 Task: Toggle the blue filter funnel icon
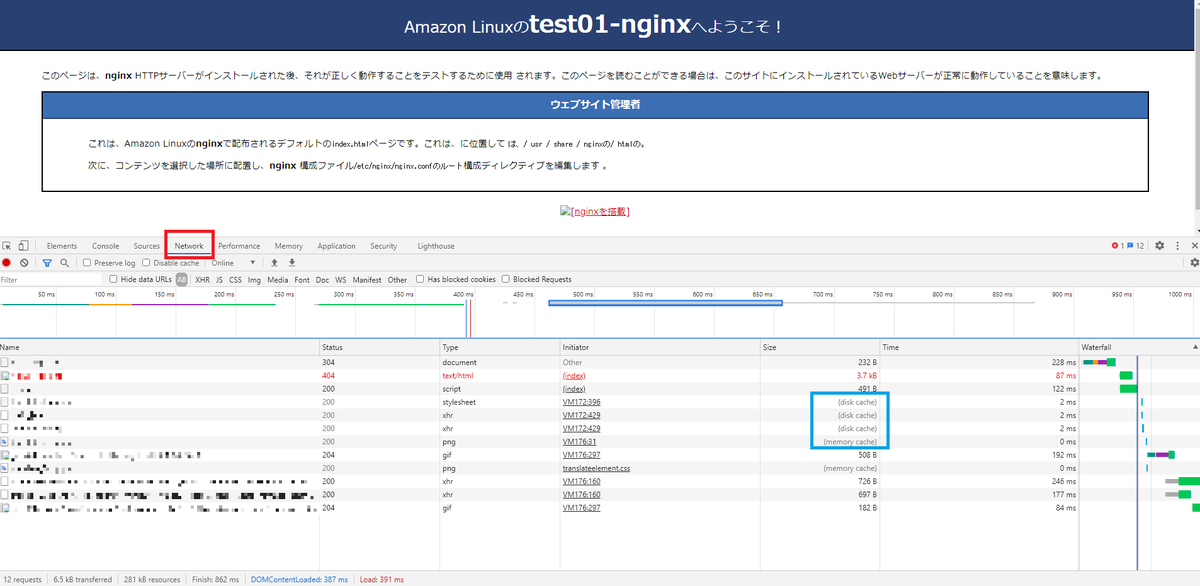[47, 263]
